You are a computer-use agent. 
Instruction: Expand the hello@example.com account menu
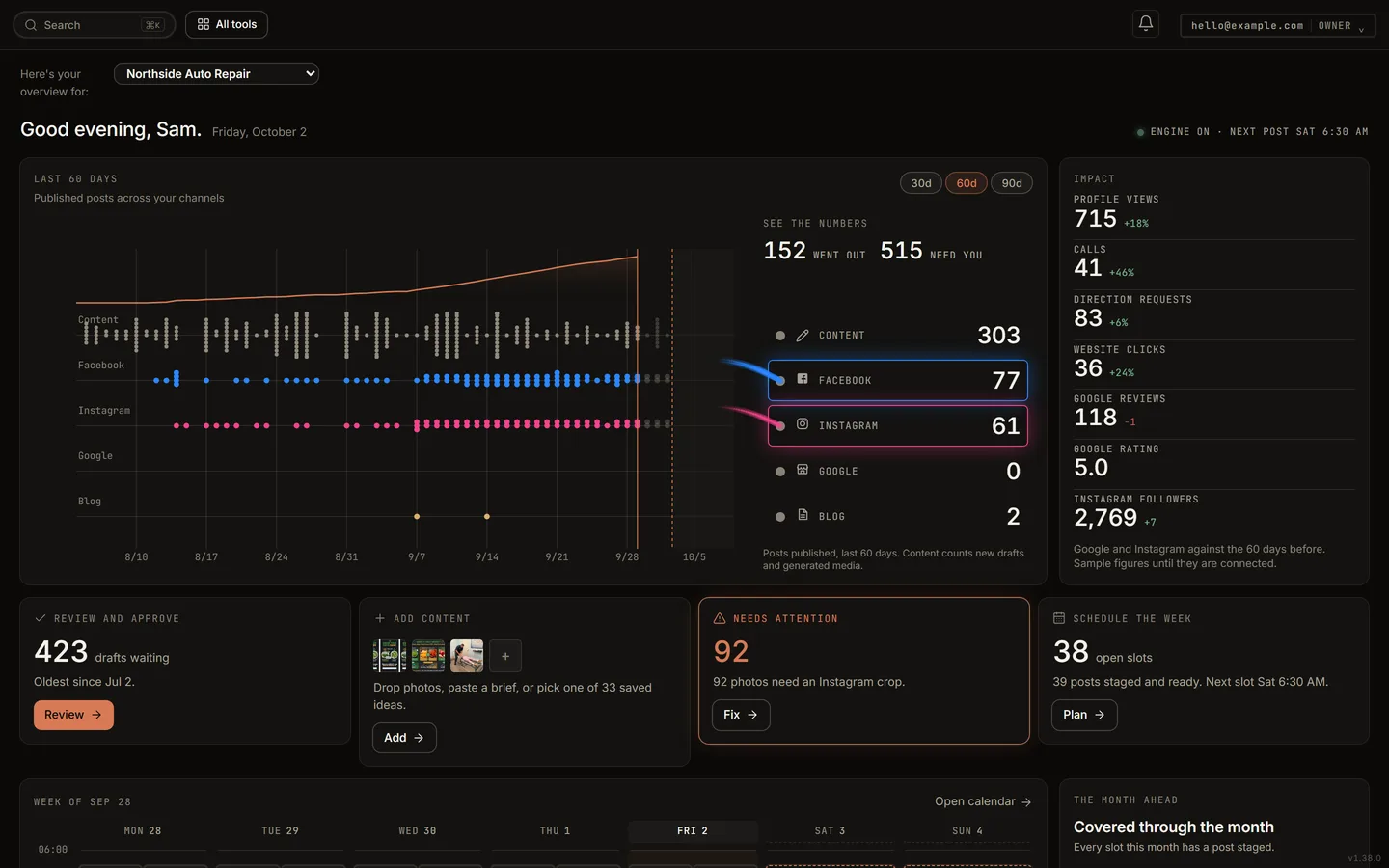pyautogui.click(x=1278, y=25)
